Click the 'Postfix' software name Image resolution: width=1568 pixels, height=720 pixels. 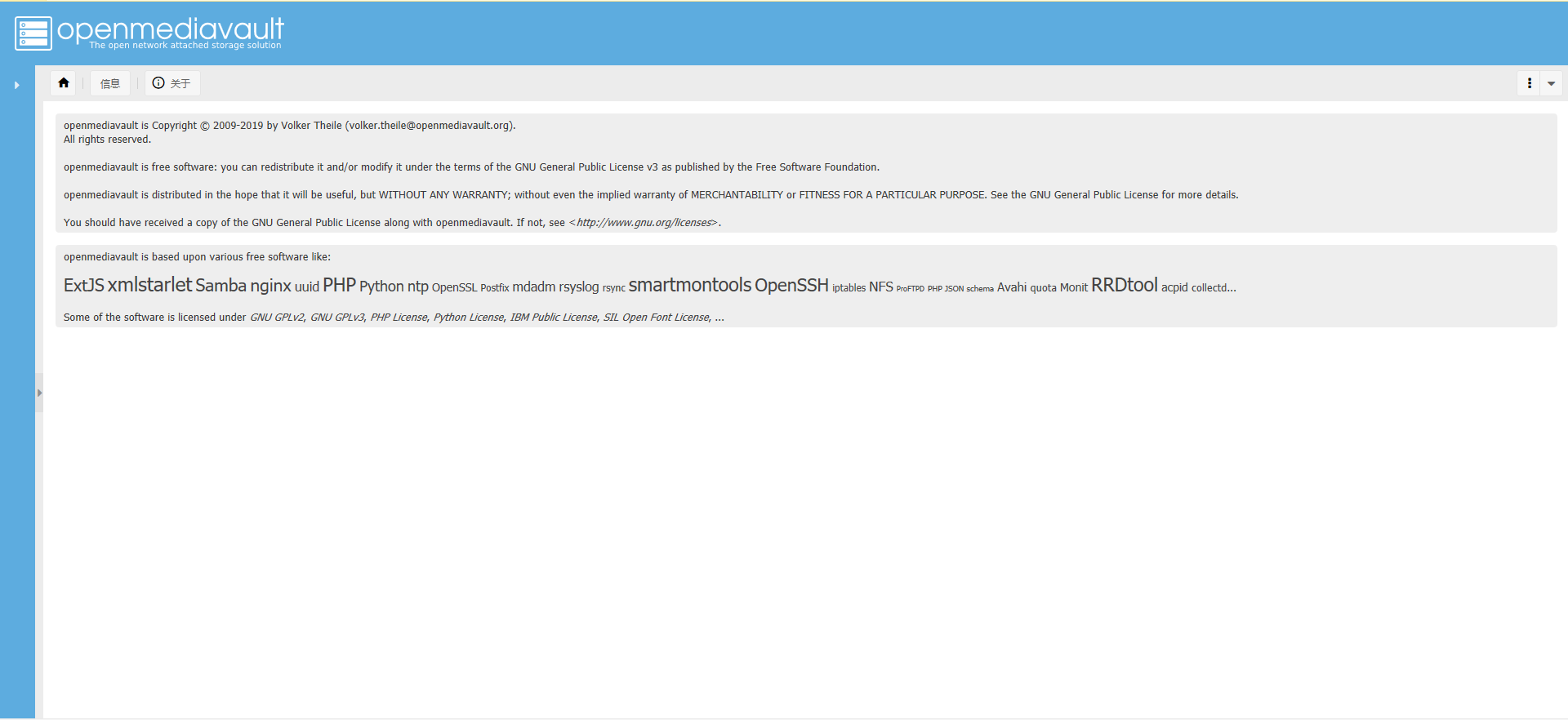tap(494, 288)
